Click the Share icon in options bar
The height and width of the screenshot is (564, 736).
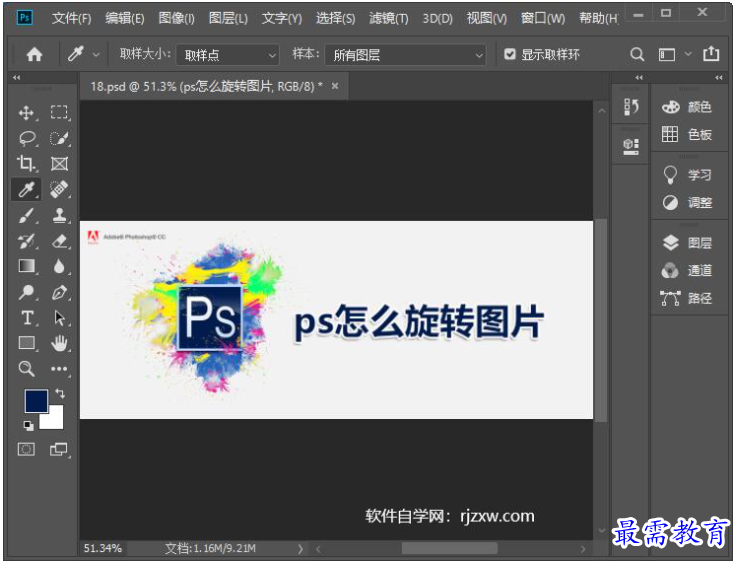[x=711, y=54]
